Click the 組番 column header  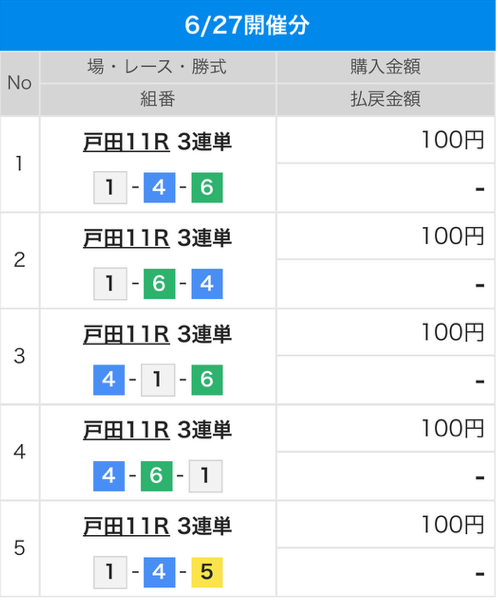pos(158,100)
